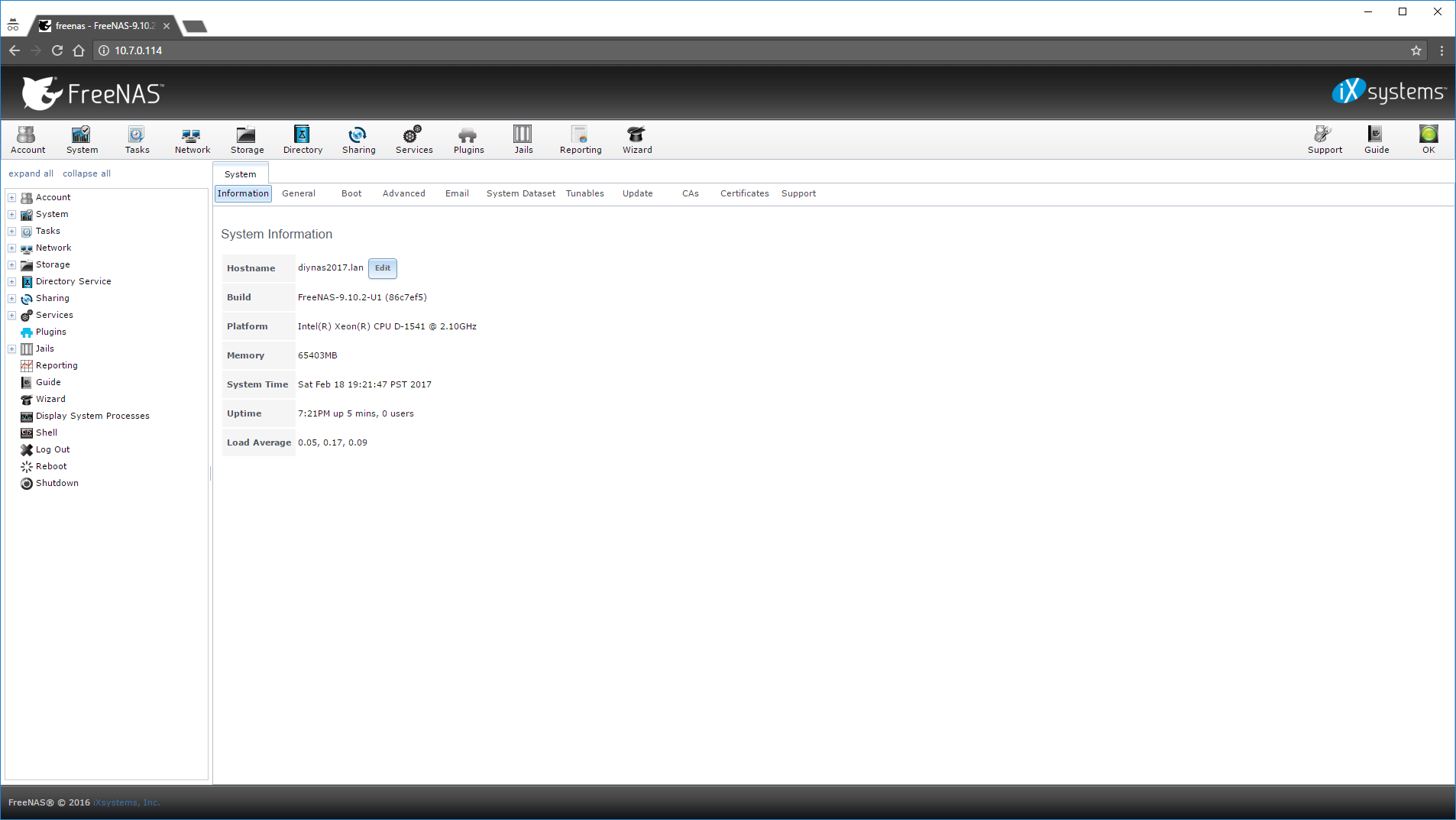
Task: Close the freenas browser tab
Action: tap(167, 26)
